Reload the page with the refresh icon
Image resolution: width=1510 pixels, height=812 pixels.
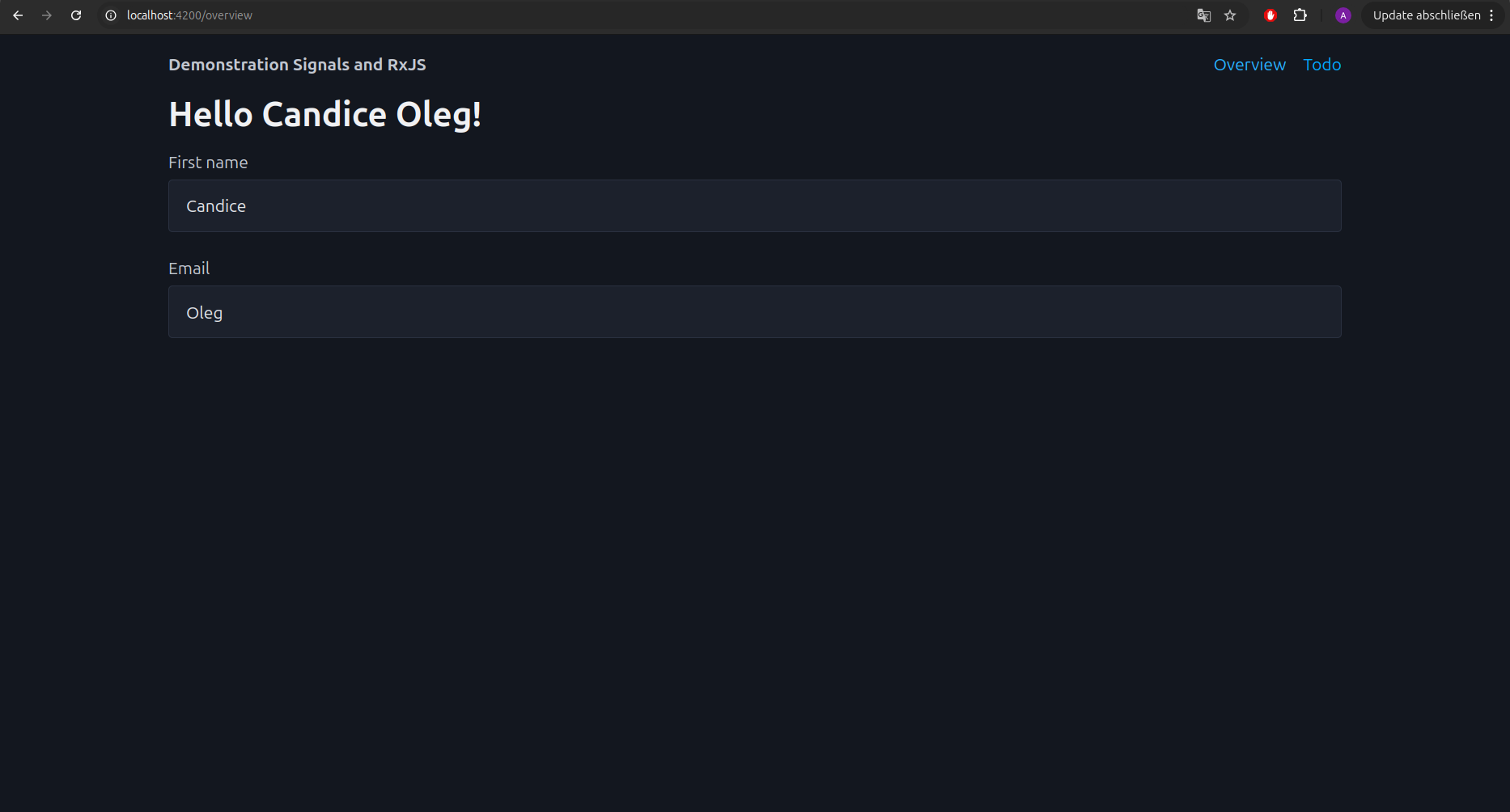(x=76, y=15)
